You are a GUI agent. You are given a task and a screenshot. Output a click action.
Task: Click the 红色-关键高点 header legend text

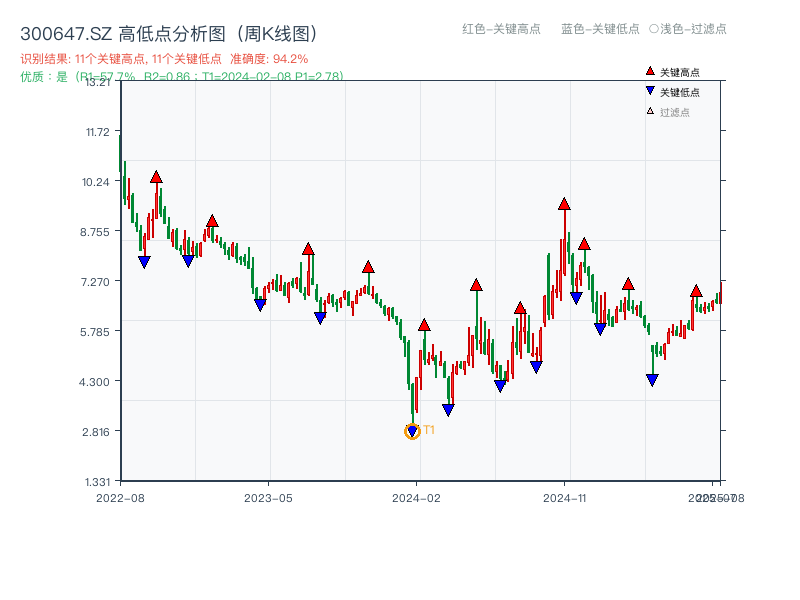coord(501,29)
